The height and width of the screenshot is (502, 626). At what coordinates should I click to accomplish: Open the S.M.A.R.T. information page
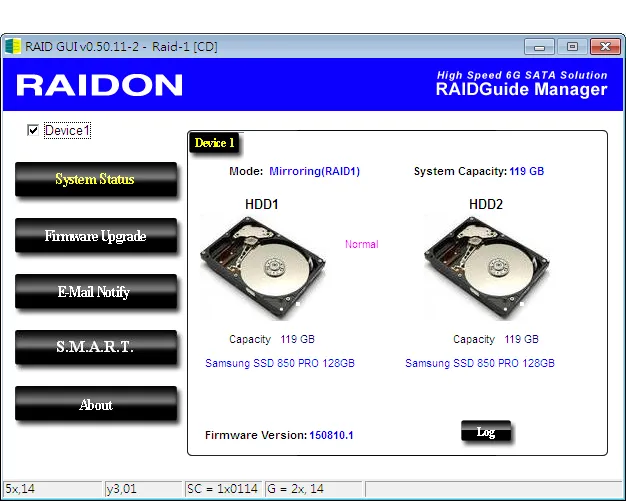coord(96,347)
